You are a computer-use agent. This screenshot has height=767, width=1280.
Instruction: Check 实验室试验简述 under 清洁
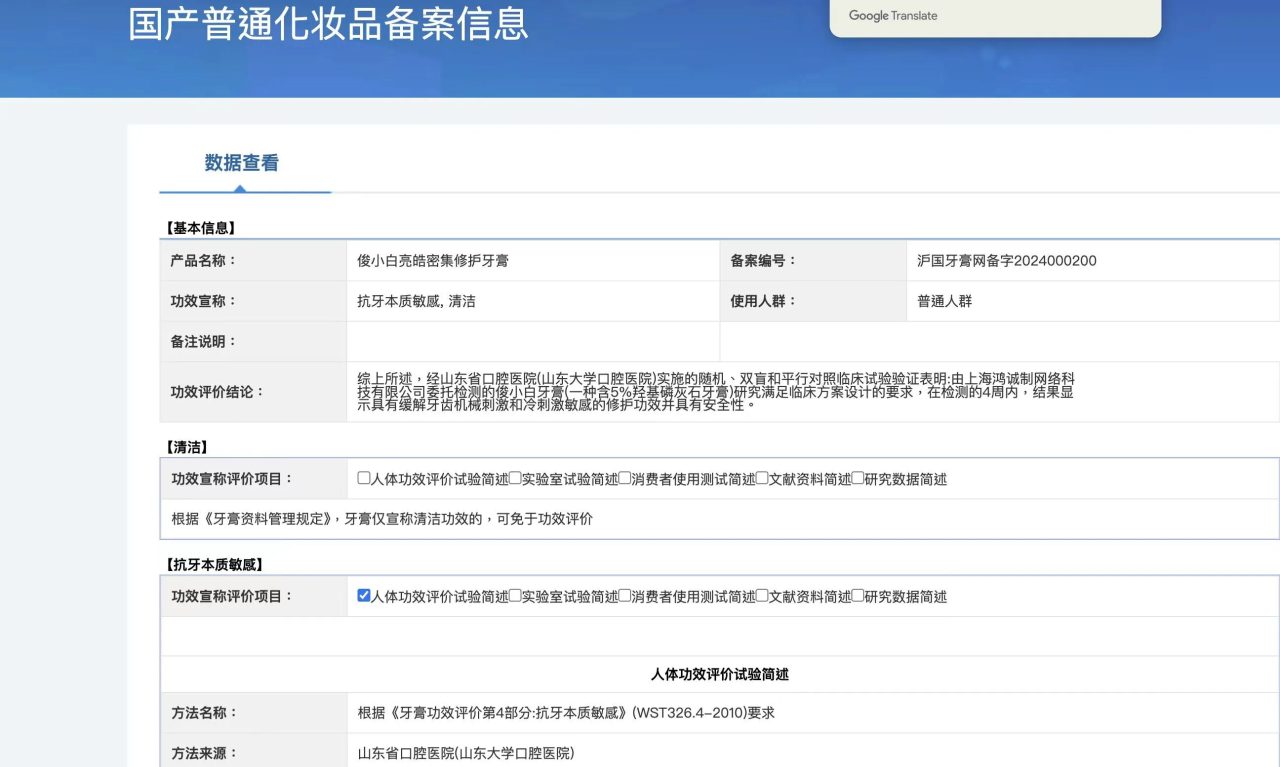[513, 478]
